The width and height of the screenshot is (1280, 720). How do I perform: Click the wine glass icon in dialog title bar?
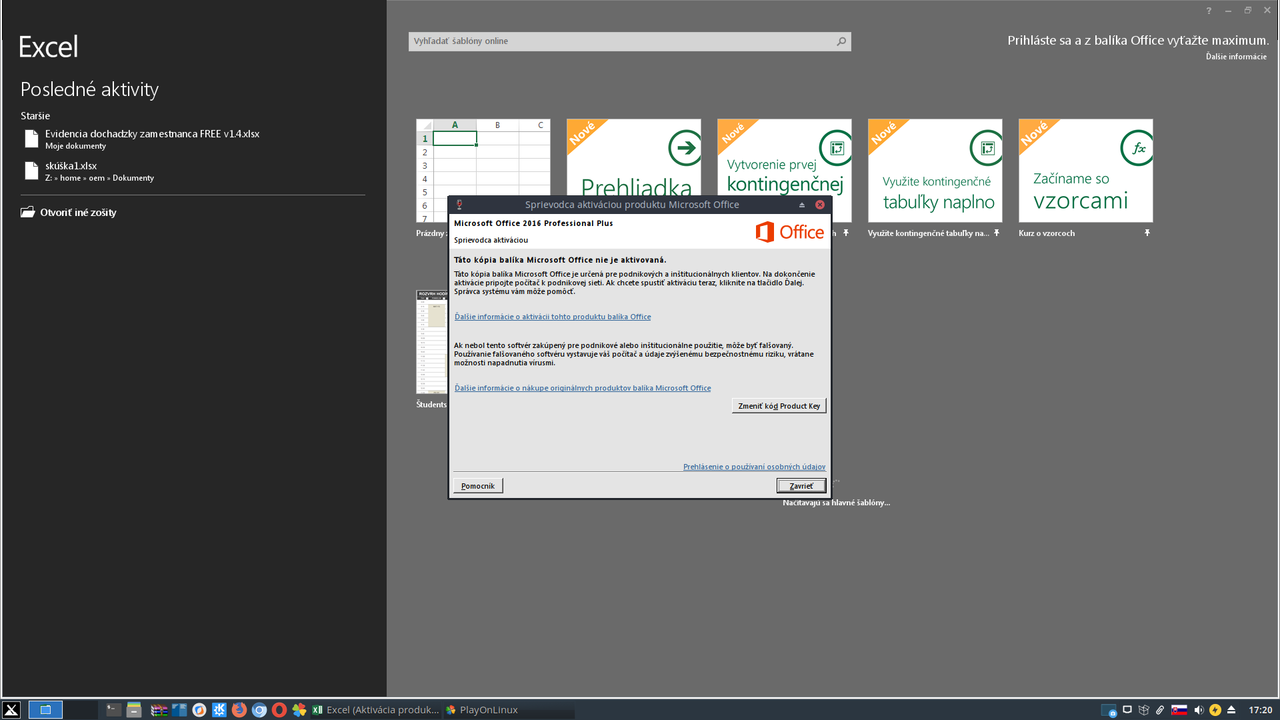point(458,205)
